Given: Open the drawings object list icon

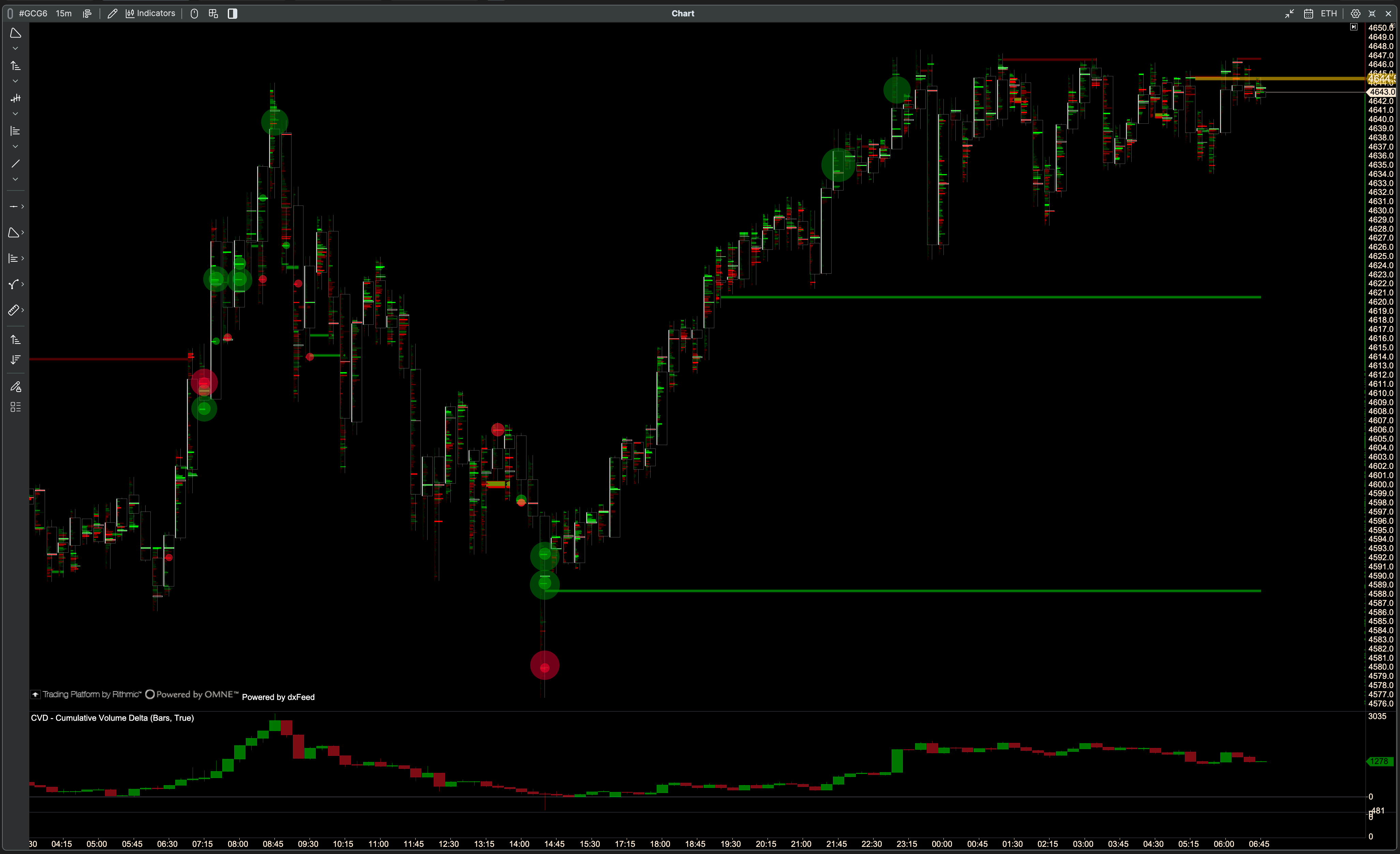Looking at the screenshot, I should pyautogui.click(x=15, y=407).
